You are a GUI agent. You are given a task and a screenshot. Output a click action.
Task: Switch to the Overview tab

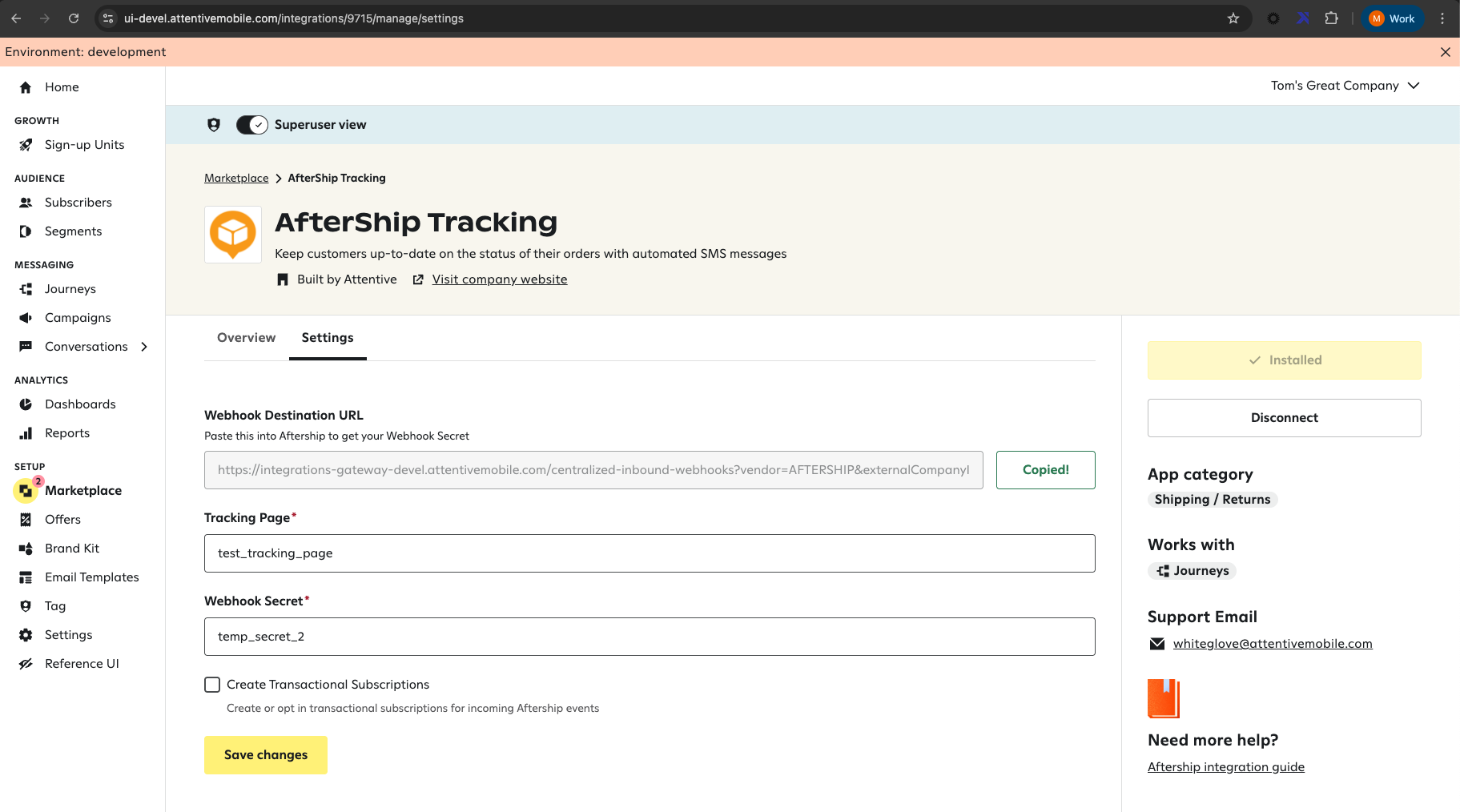[x=246, y=338]
